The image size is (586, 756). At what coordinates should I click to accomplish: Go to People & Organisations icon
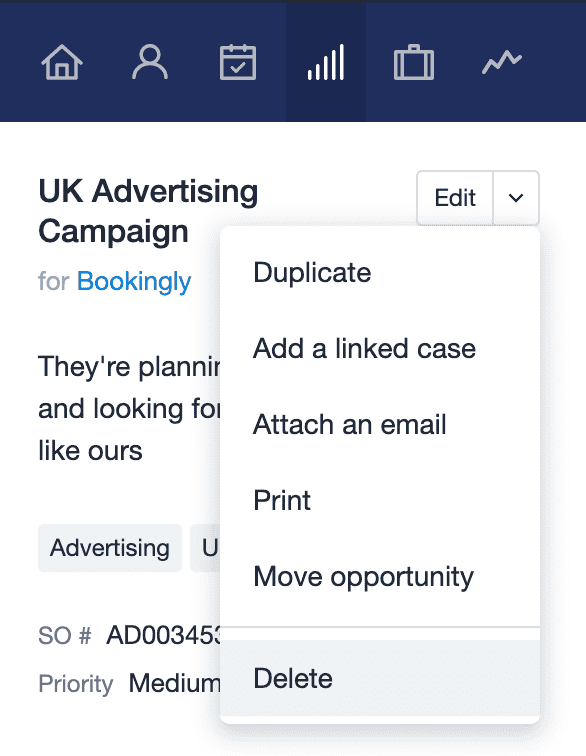[x=150, y=62]
